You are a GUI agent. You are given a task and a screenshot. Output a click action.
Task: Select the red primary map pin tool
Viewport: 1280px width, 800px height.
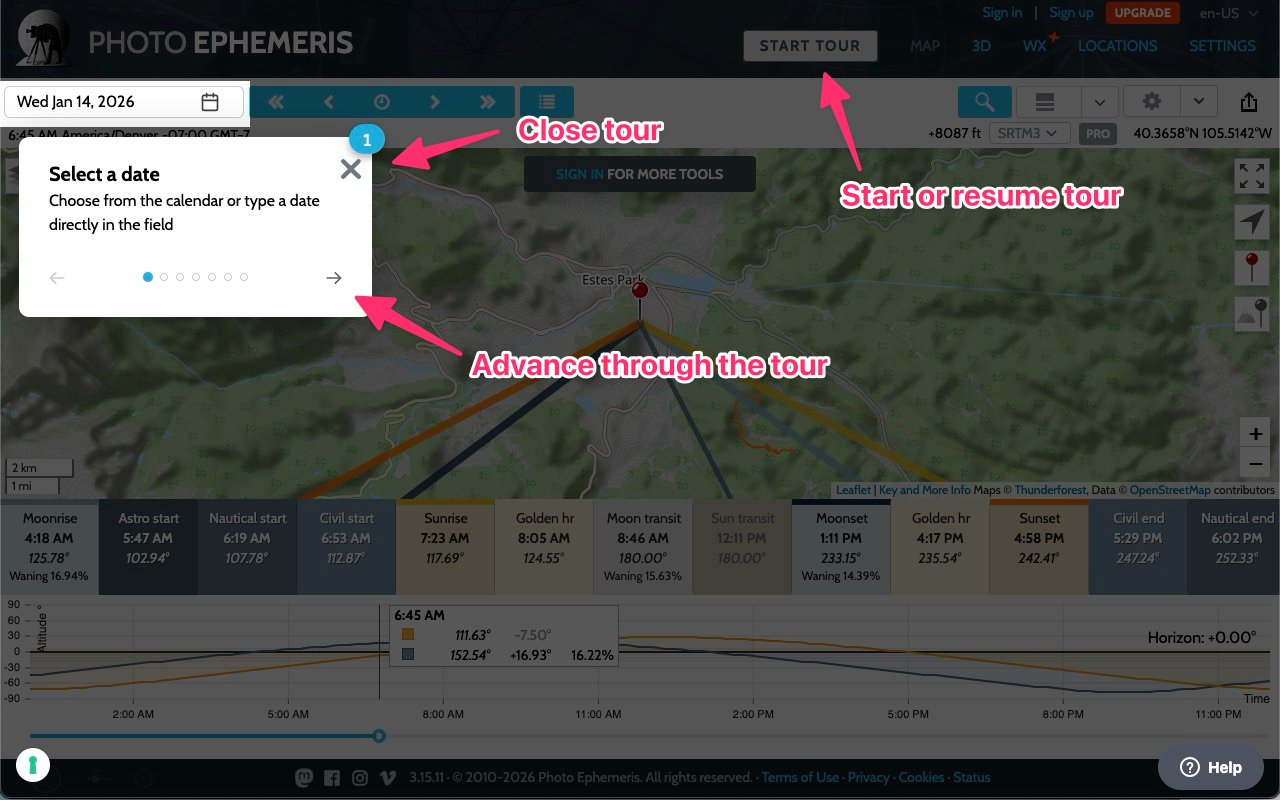(1252, 268)
